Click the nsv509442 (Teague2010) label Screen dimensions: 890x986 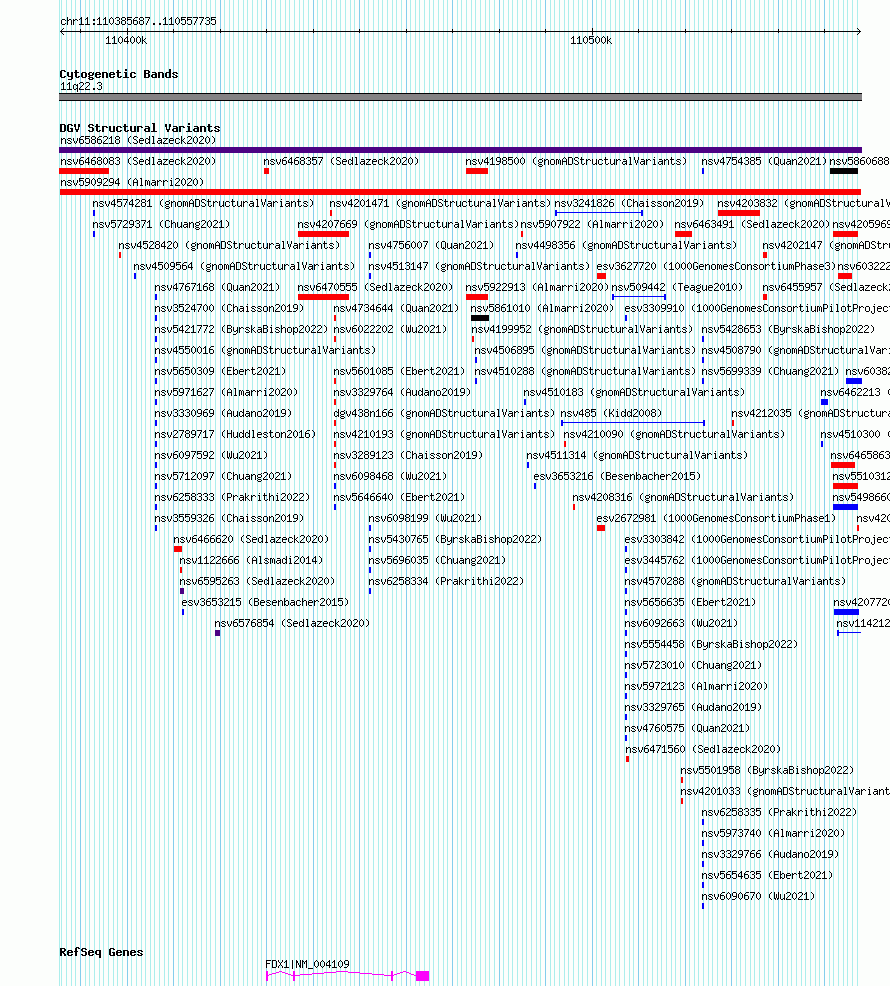click(677, 287)
